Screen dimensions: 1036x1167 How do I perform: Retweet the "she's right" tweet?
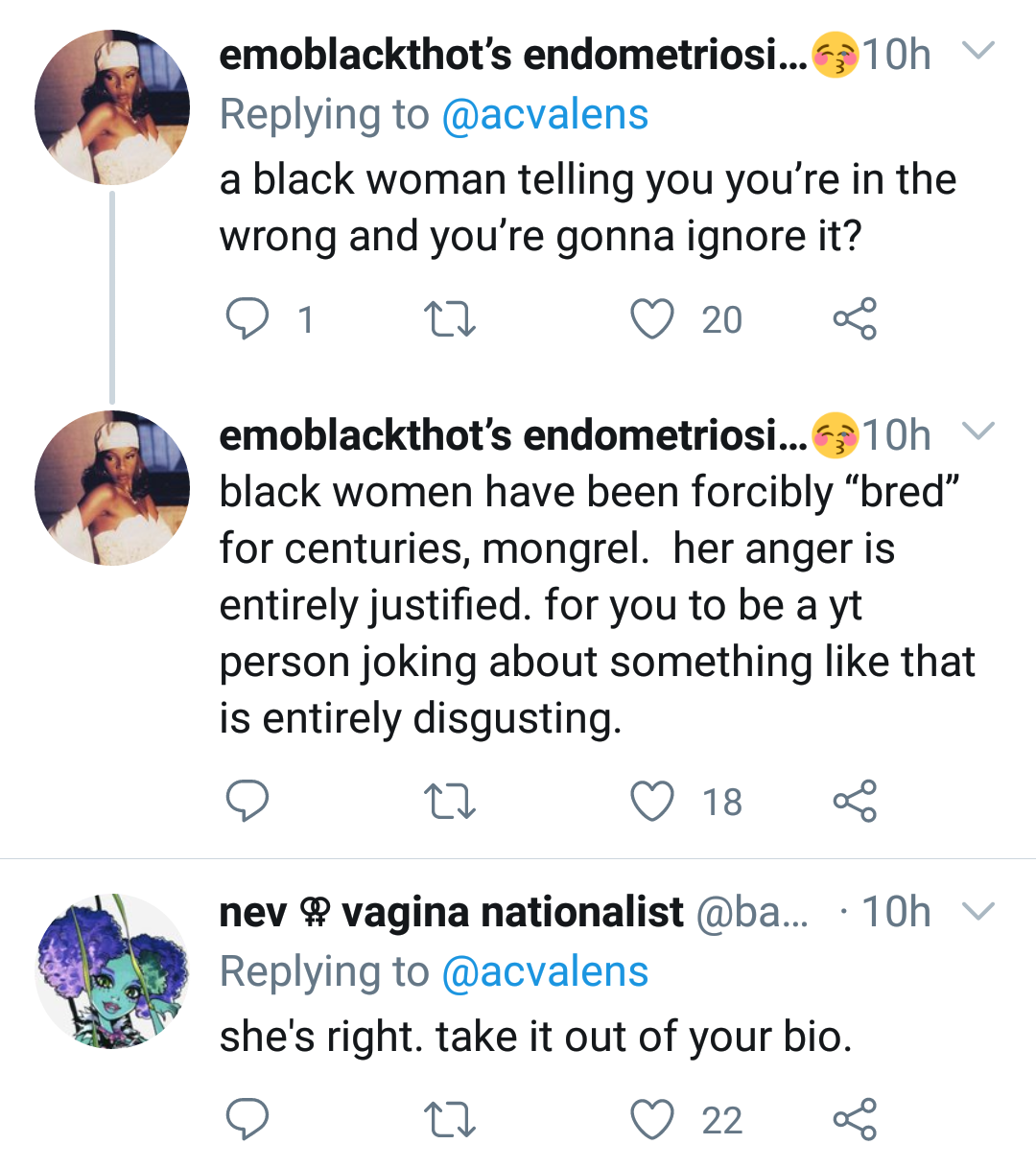[x=449, y=1120]
